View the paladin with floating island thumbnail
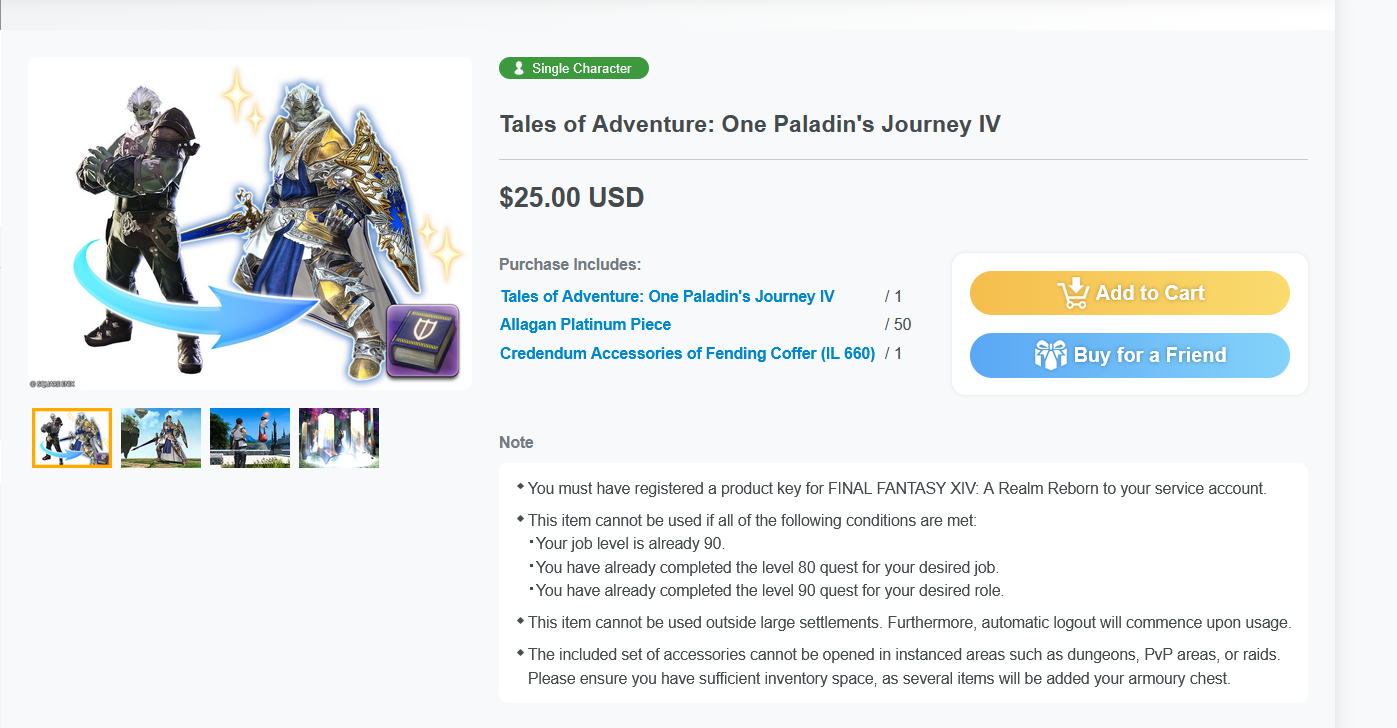The image size is (1397, 728). coord(161,438)
